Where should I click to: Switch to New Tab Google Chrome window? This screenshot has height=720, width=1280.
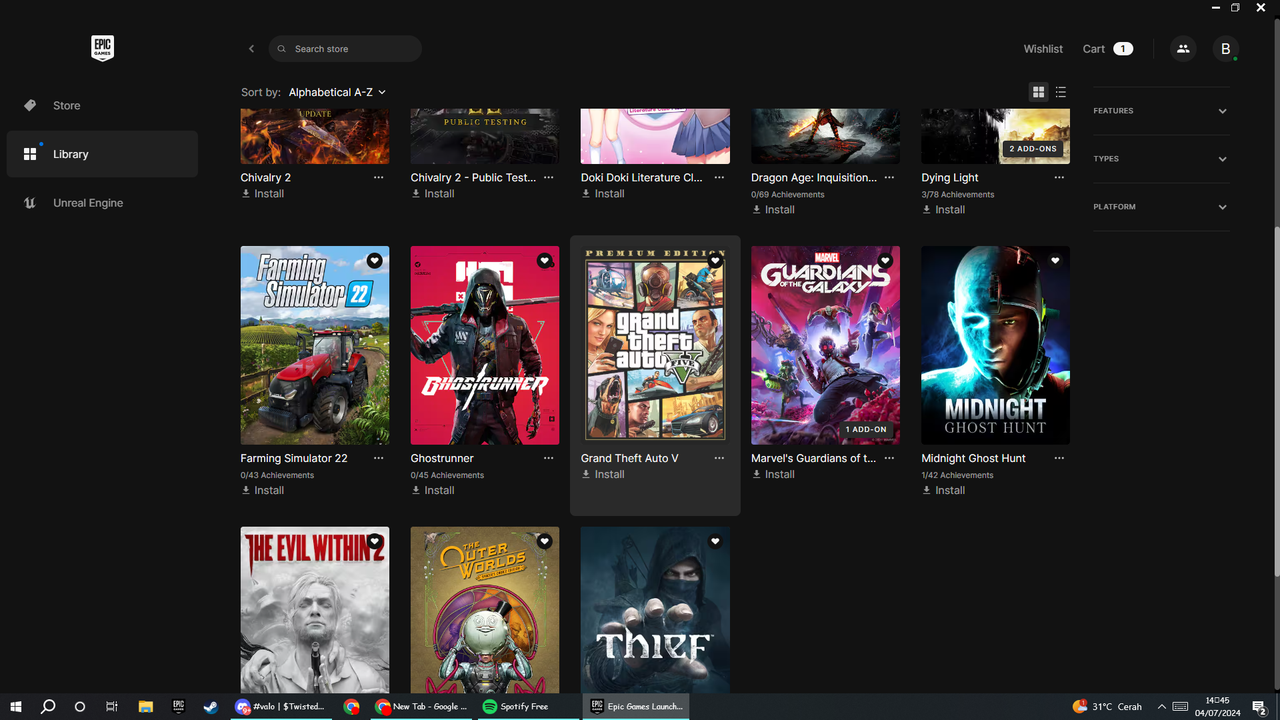coord(421,707)
